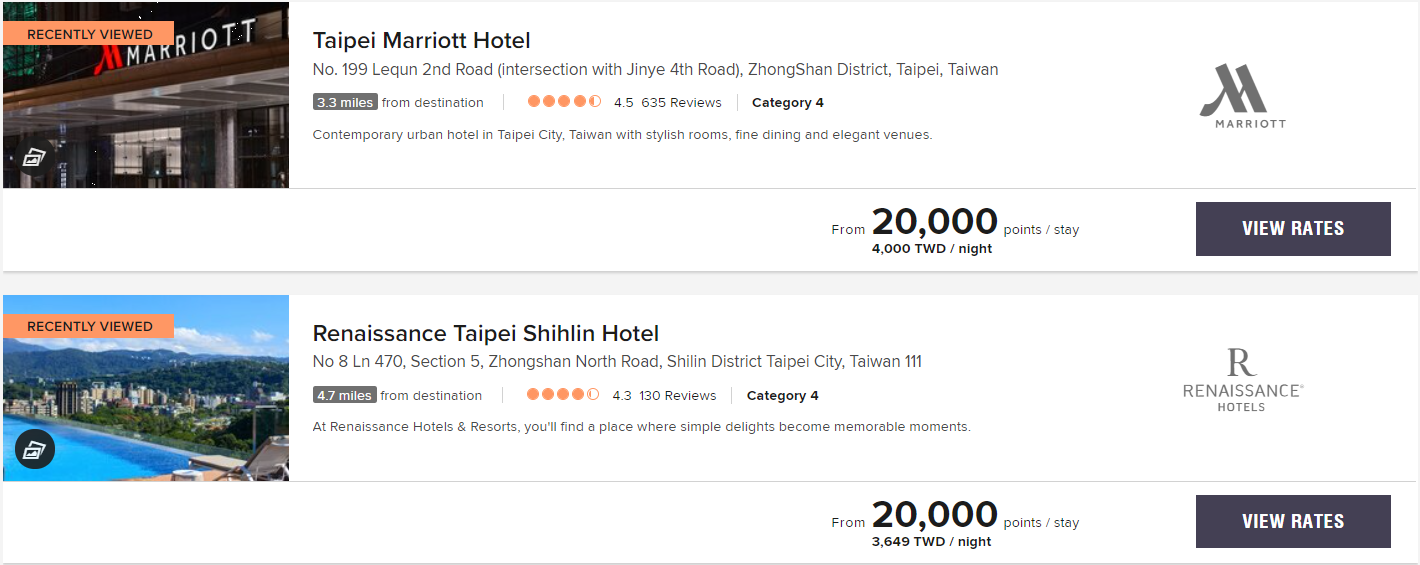Click the Renaissance address on Zhongshan North Road
The width and height of the screenshot is (1420, 565).
pos(617,362)
